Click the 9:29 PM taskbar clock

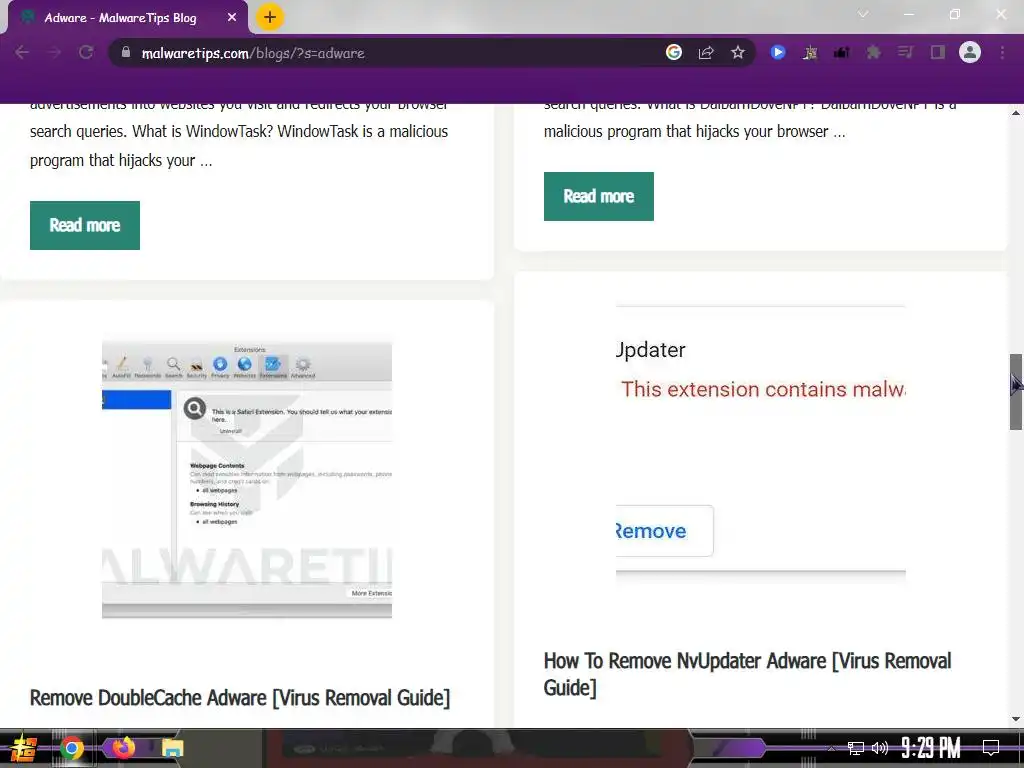pos(931,748)
